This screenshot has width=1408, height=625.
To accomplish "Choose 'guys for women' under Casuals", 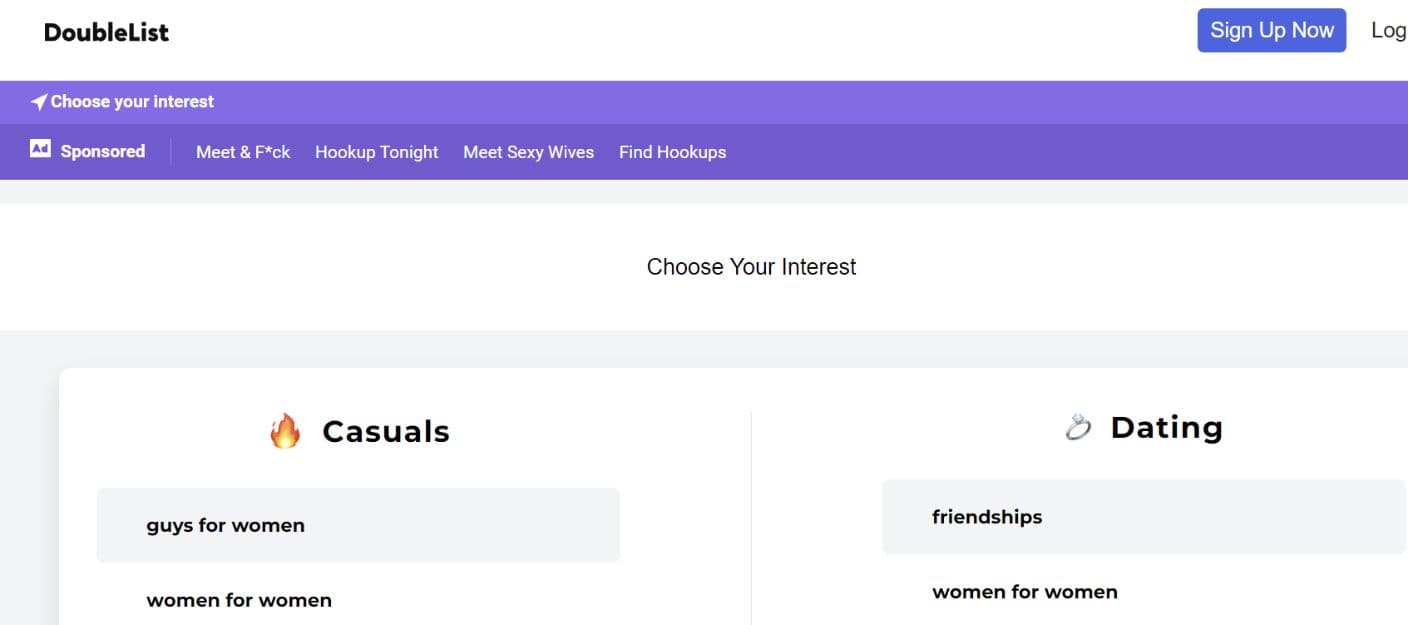I will [x=225, y=524].
